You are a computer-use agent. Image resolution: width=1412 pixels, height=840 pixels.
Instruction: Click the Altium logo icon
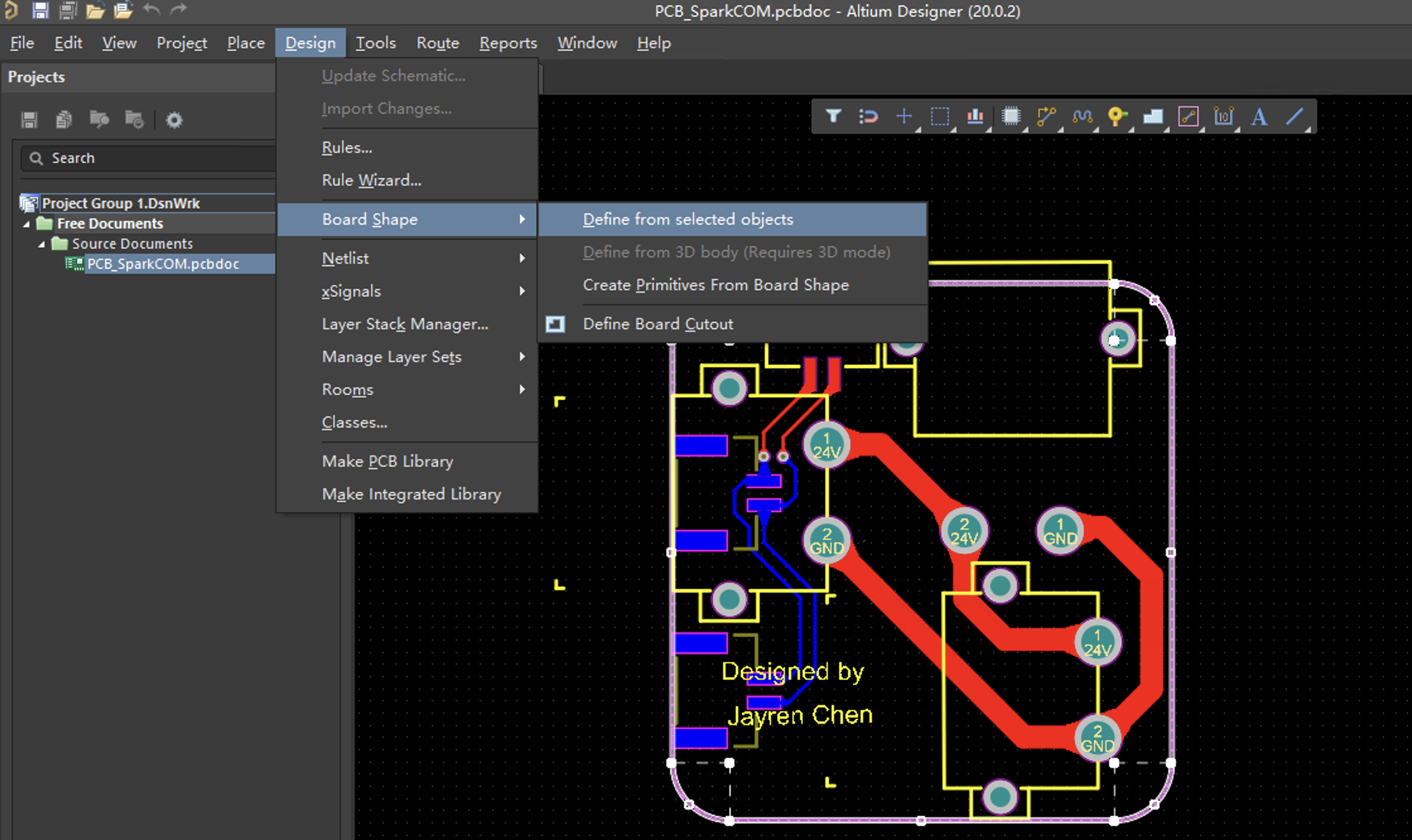coord(11,9)
